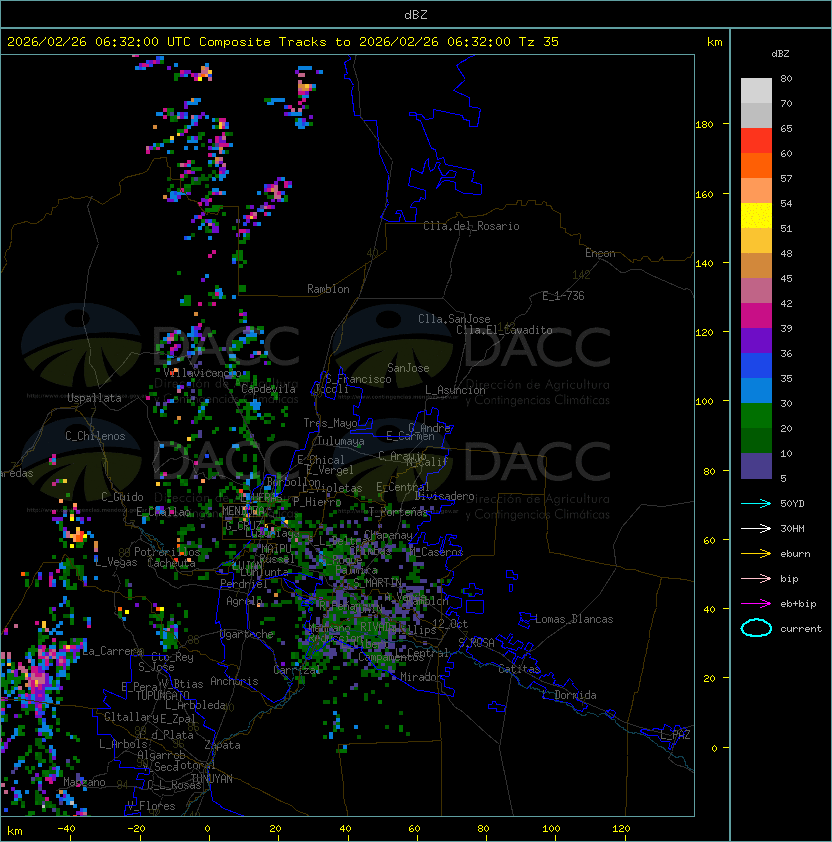This screenshot has width=832, height=842.
Task: Click the 'Zapata' map label
Action: (222, 745)
